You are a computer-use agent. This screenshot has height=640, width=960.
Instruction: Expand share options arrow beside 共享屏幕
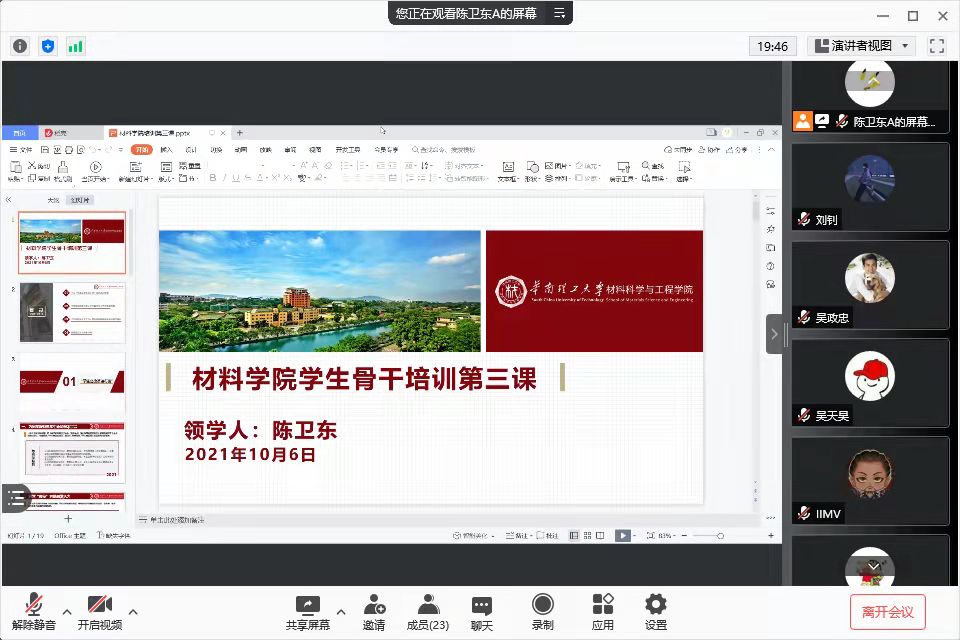click(340, 612)
